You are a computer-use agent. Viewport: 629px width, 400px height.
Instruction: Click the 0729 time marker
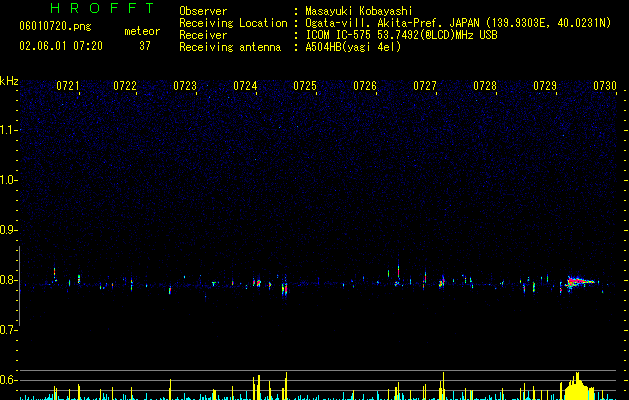pos(545,86)
